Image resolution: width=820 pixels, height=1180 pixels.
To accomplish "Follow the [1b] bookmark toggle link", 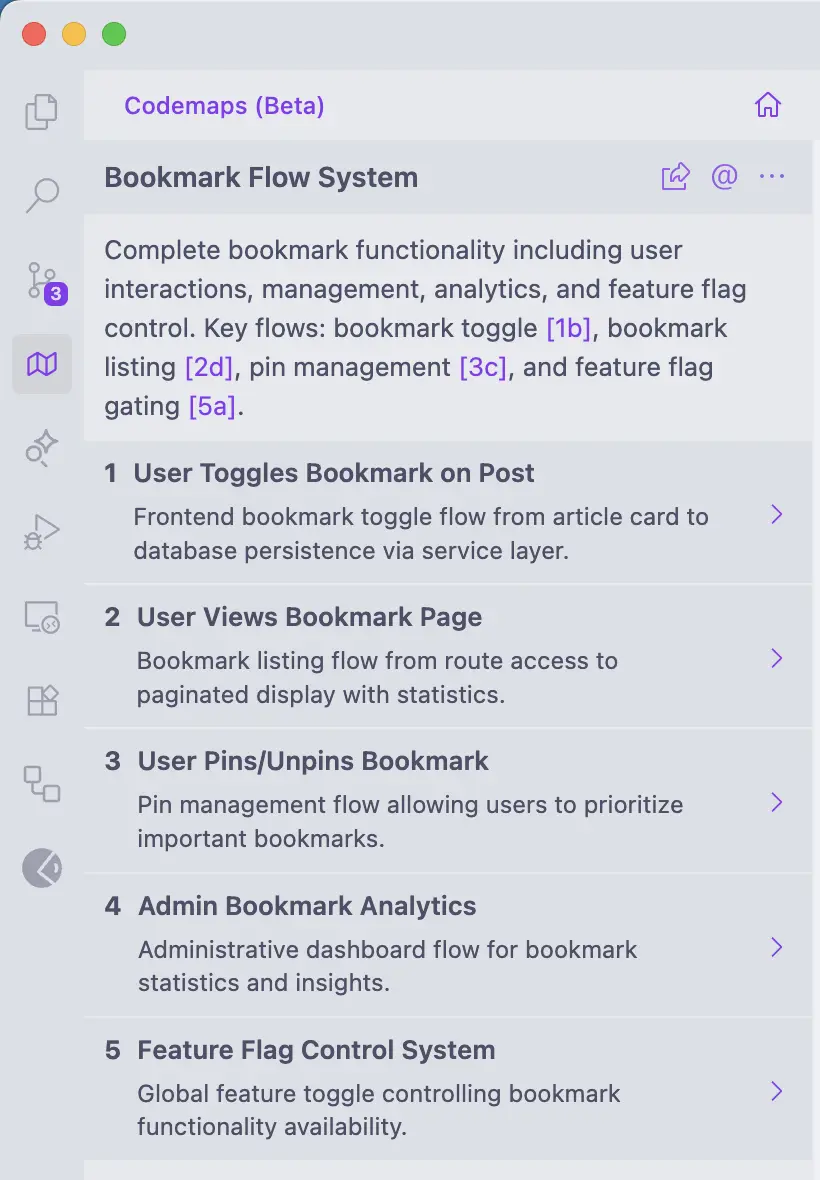I will pos(569,329).
